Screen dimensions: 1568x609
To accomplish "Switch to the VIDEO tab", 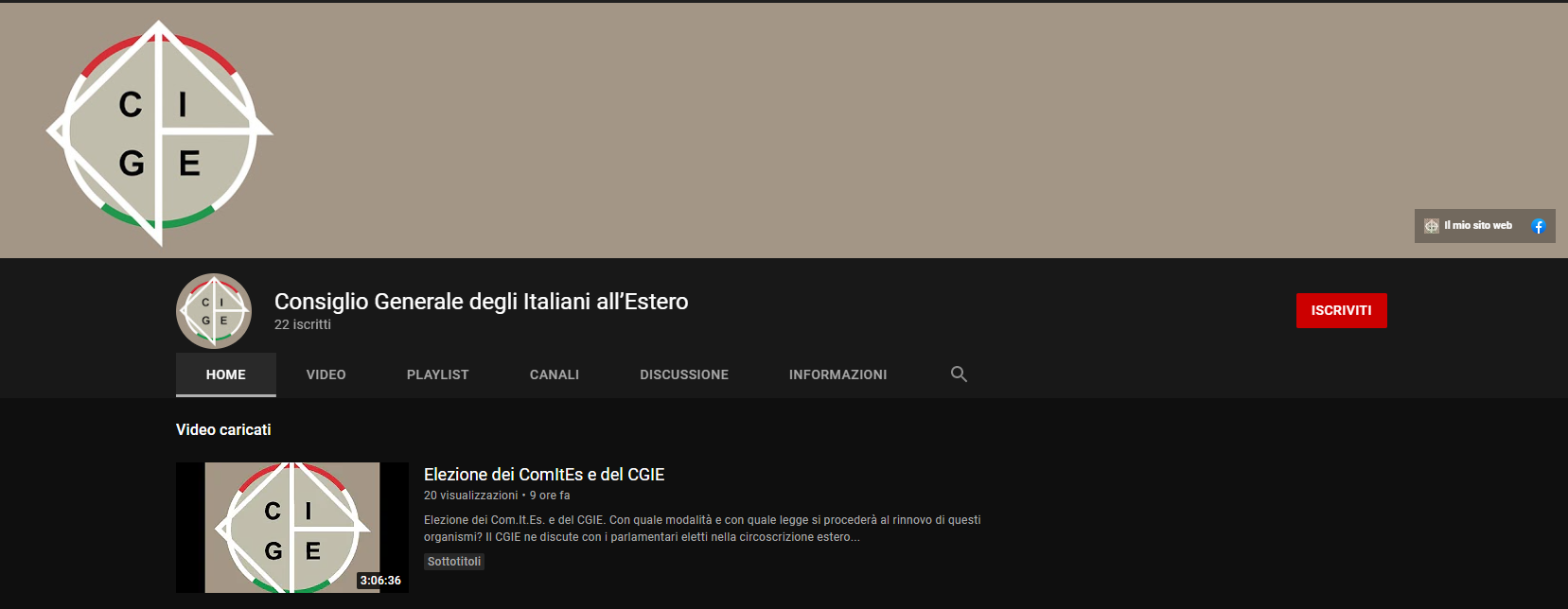I will [326, 374].
